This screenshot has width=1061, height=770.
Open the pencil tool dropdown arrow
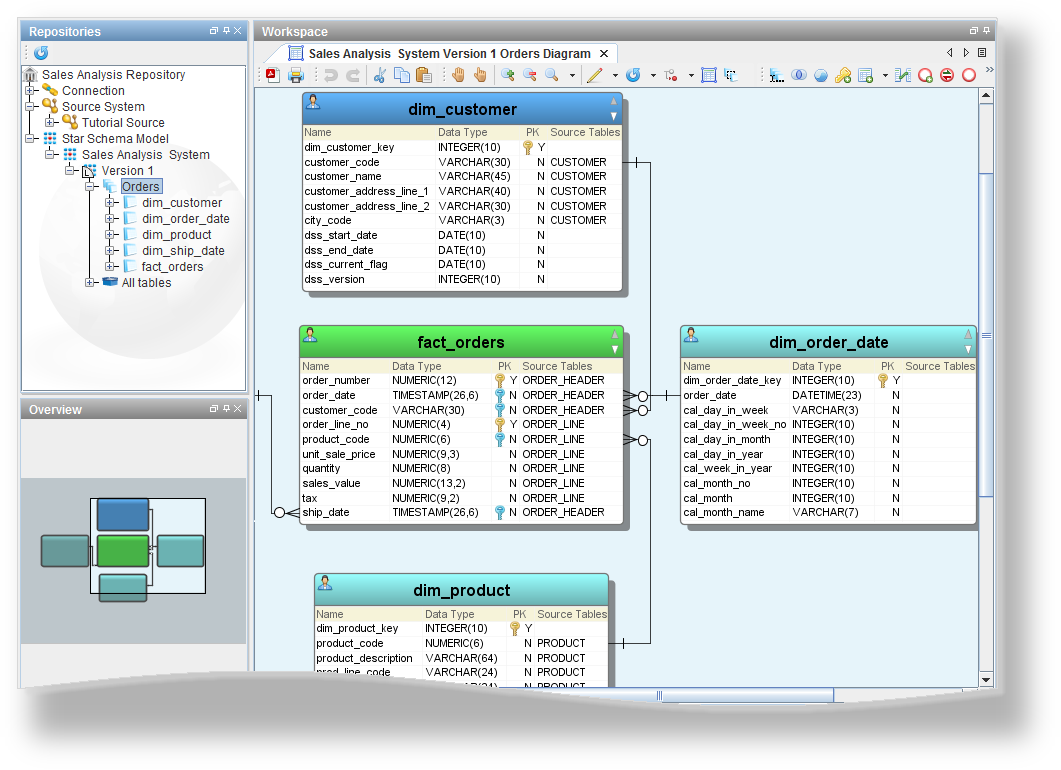(614, 75)
